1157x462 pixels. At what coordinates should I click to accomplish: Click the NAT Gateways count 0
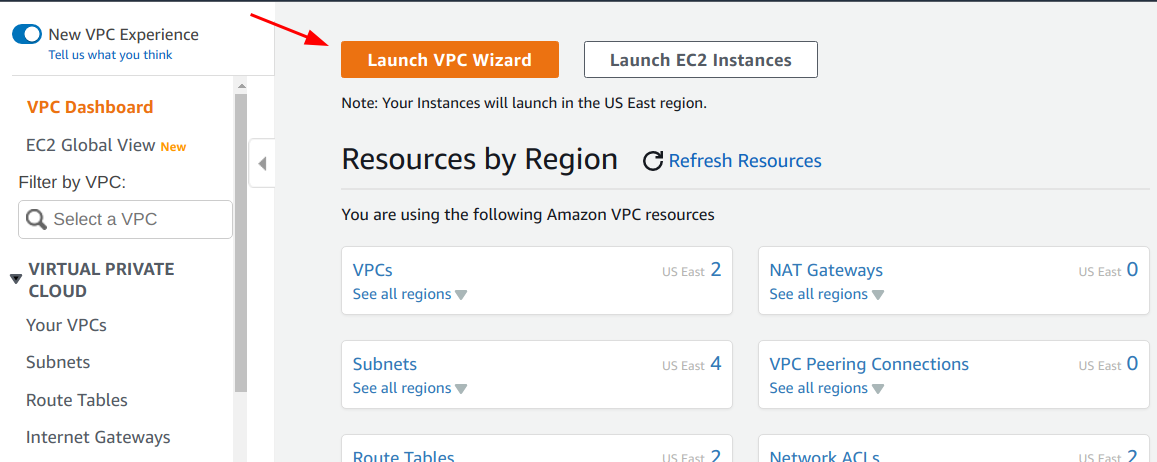tap(1133, 269)
